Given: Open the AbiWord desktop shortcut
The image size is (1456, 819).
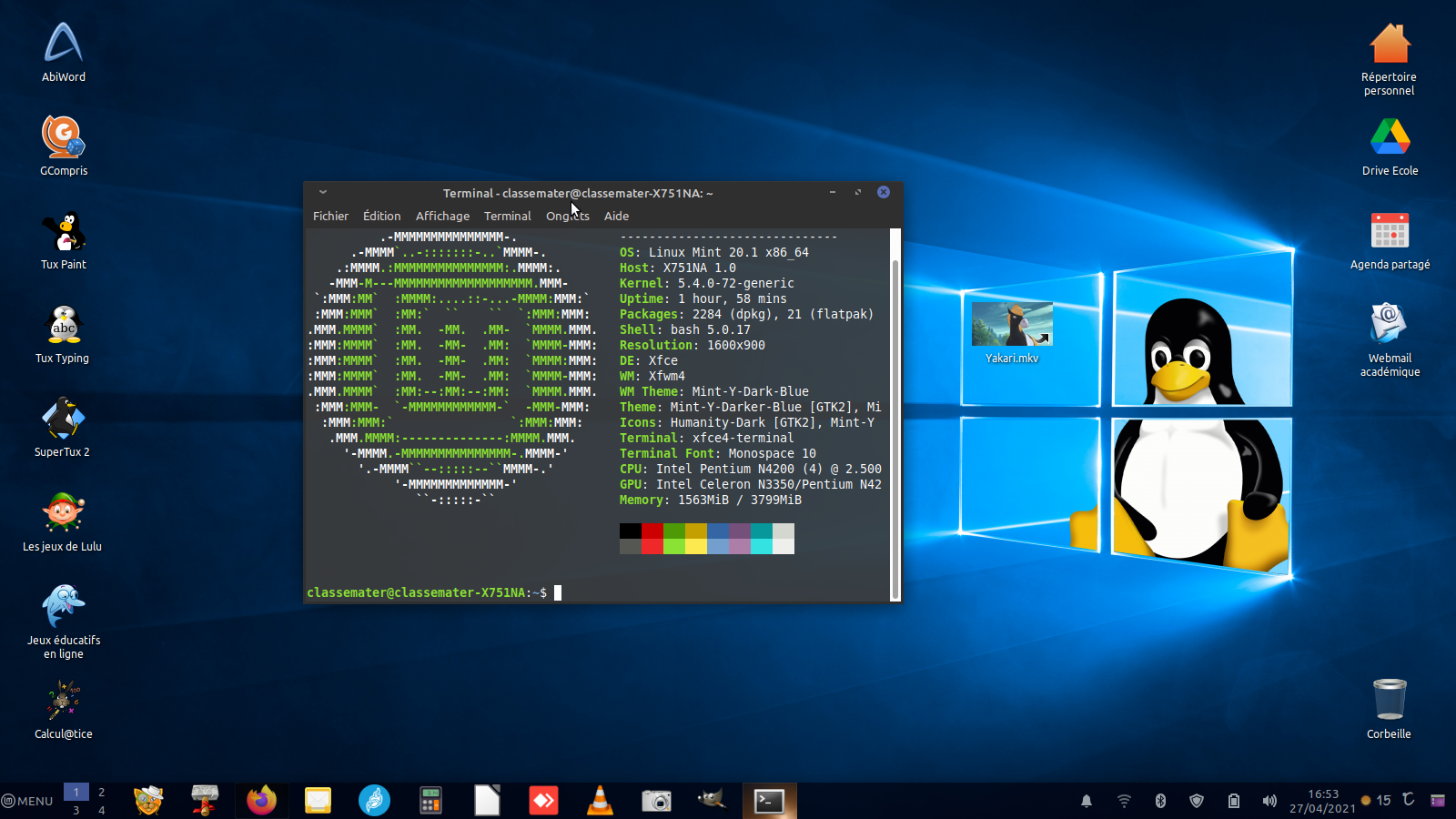Looking at the screenshot, I should pyautogui.click(x=64, y=52).
